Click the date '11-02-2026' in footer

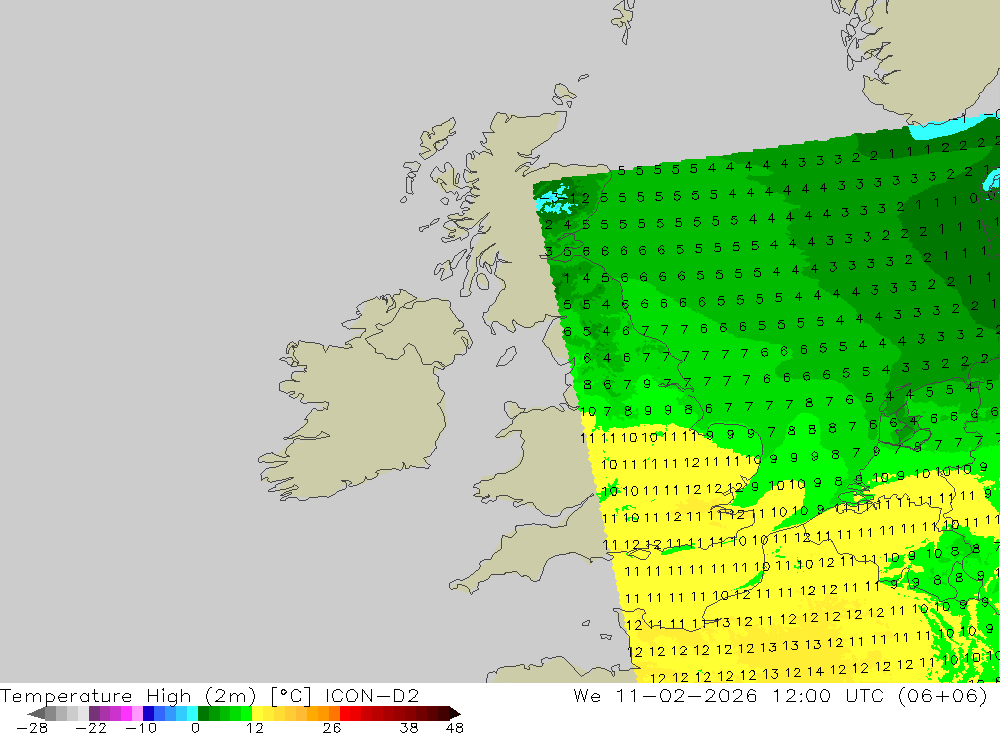tap(686, 695)
